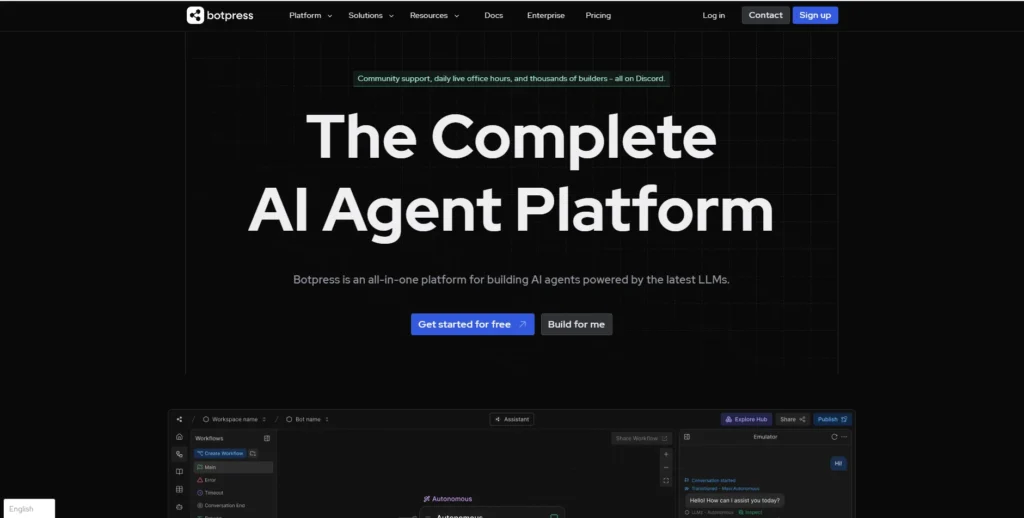1024x518 pixels.
Task: Open the English language selector
Action: [29, 509]
